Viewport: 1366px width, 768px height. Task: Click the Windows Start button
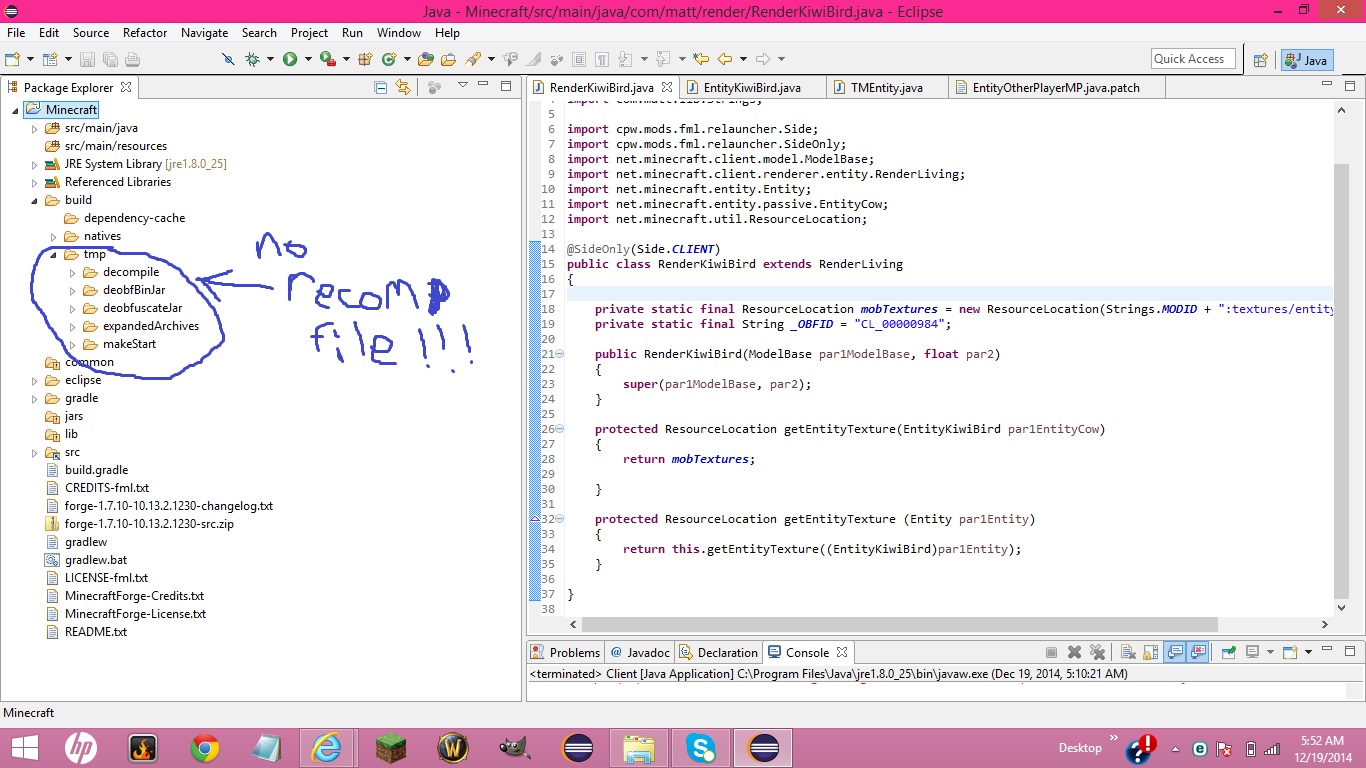point(25,747)
